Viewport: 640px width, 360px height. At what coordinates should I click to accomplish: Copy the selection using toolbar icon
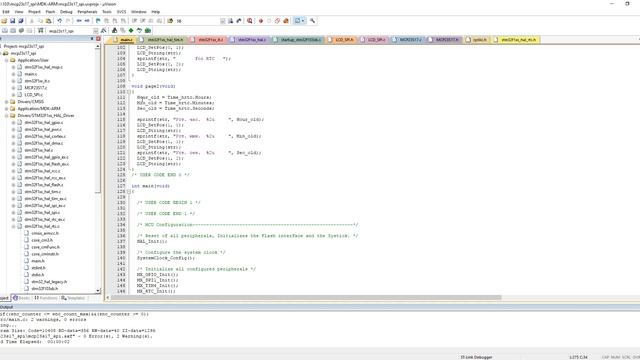[x=40, y=21]
